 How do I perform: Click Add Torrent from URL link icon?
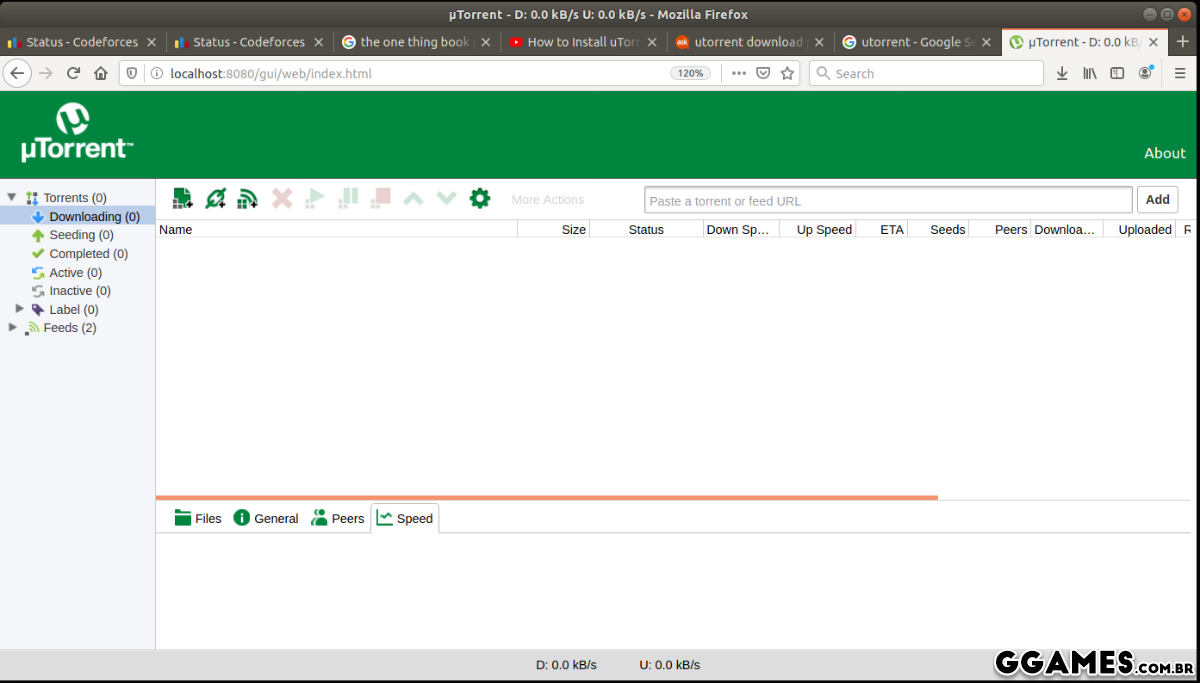pyautogui.click(x=215, y=199)
